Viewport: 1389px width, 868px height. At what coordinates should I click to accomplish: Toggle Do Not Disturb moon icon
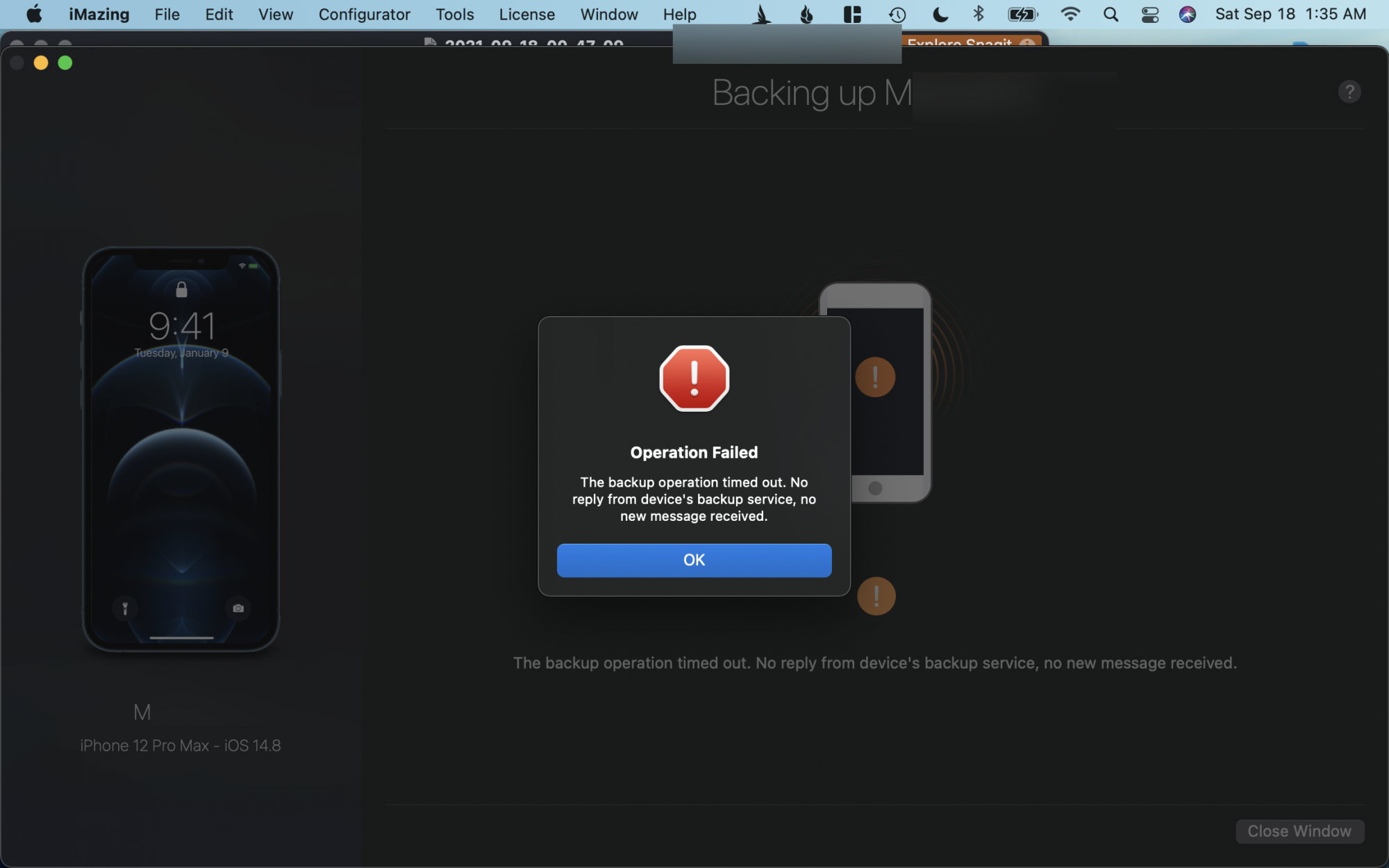click(x=940, y=15)
